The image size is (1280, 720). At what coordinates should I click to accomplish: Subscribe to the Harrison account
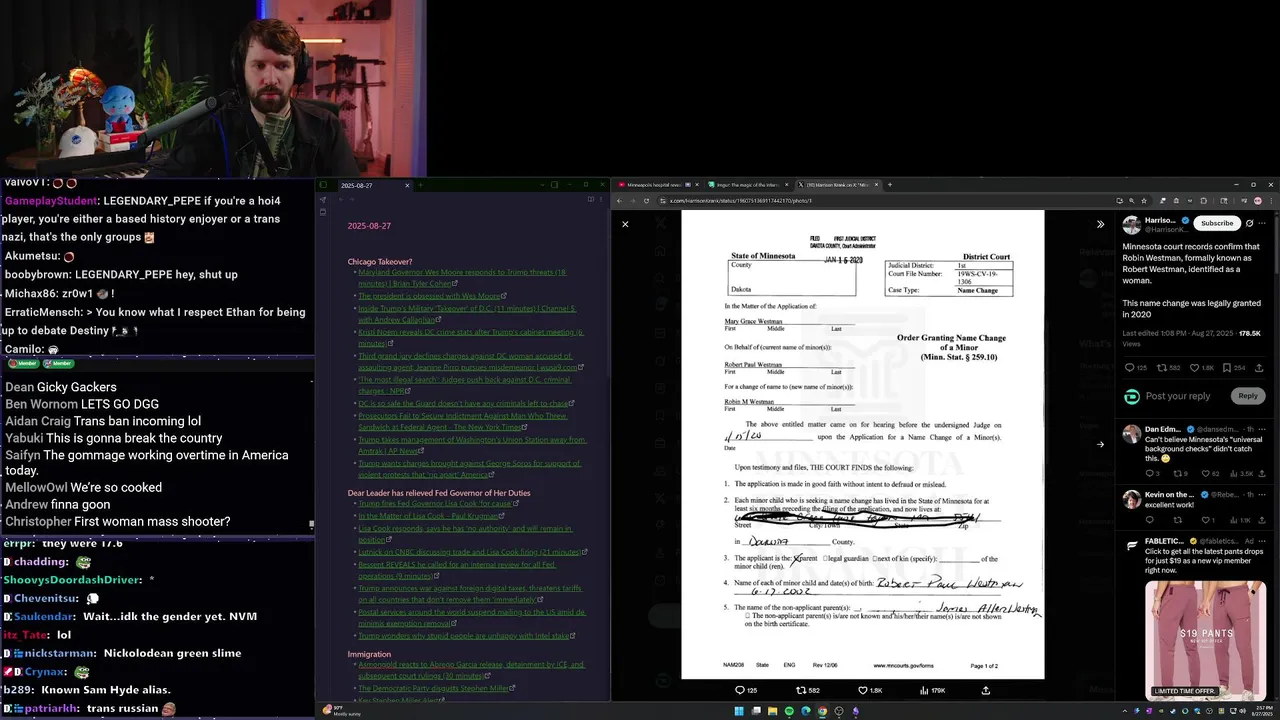[1217, 223]
